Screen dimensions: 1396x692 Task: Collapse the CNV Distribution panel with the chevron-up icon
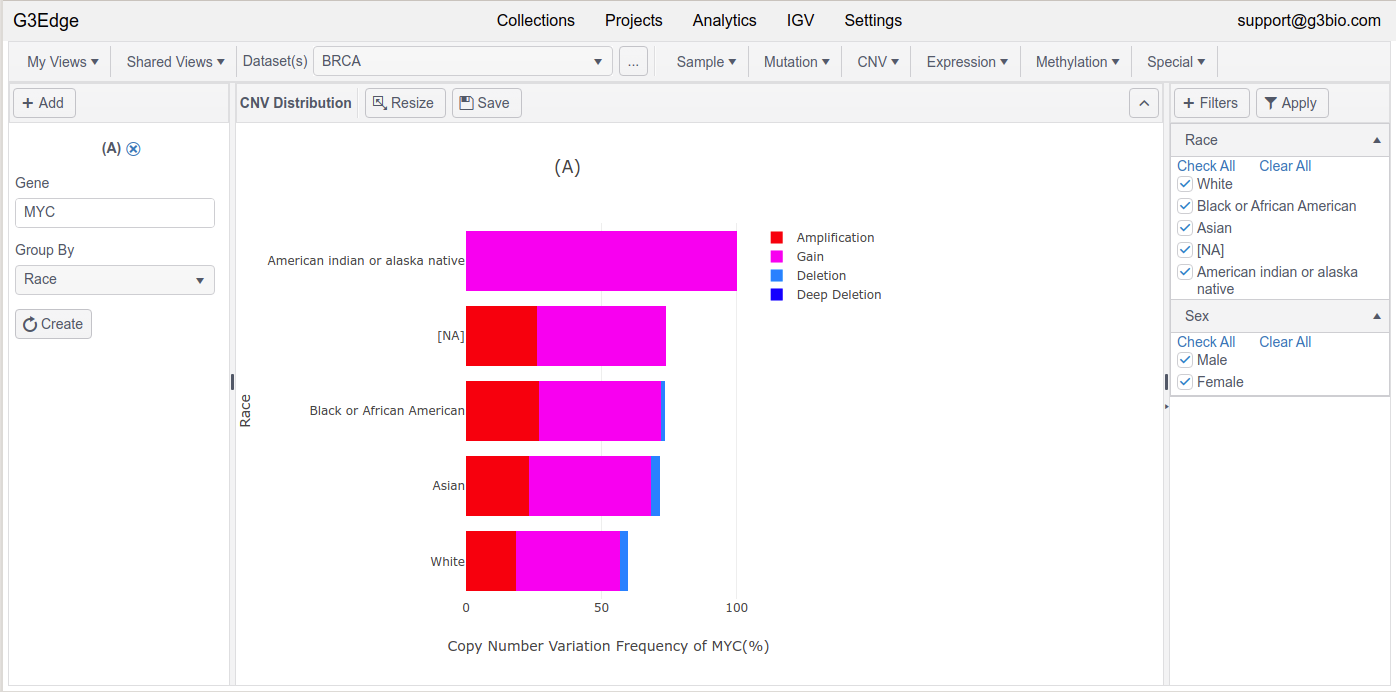(1144, 103)
